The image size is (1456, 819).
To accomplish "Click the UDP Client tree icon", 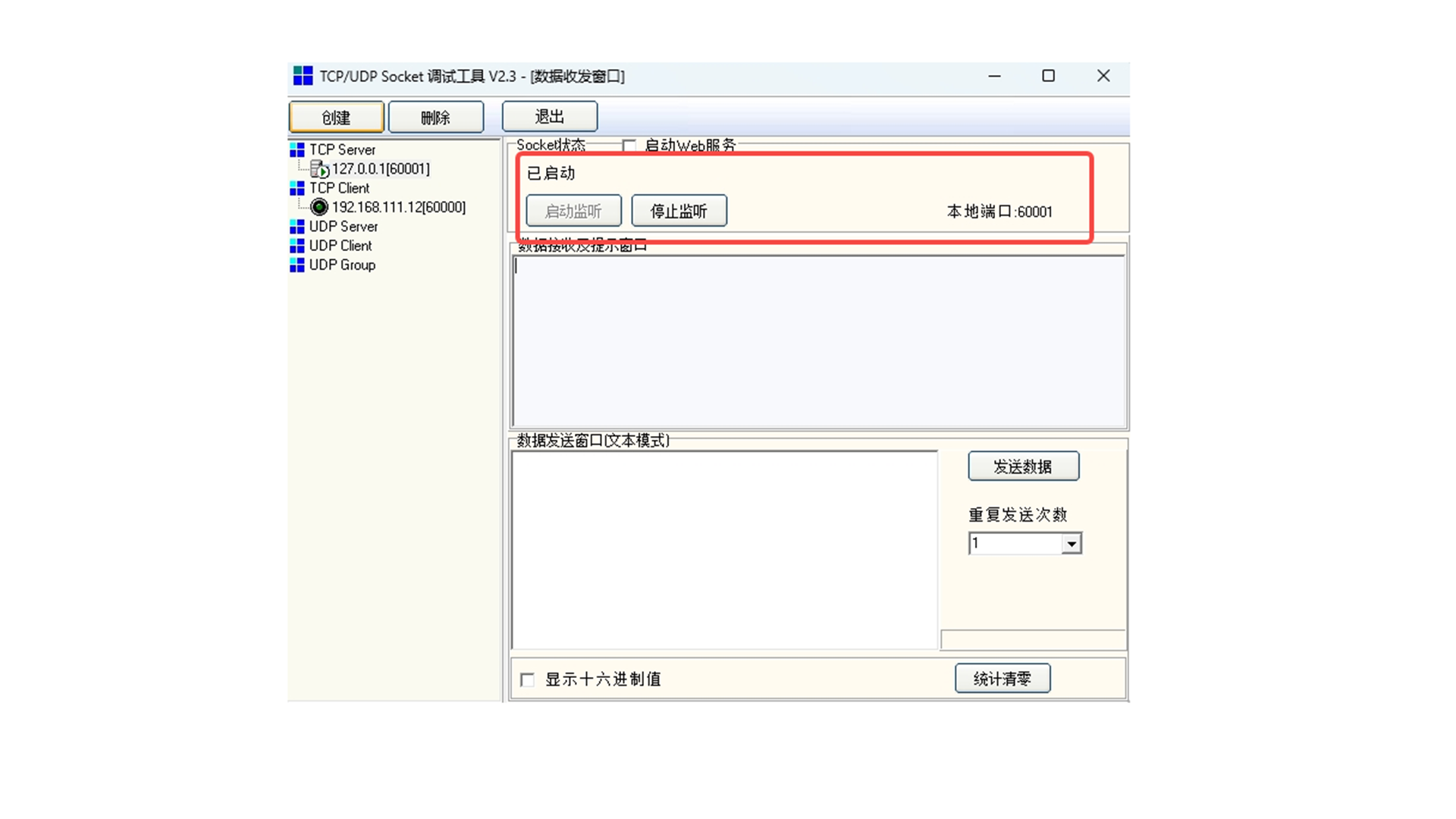I will [297, 246].
